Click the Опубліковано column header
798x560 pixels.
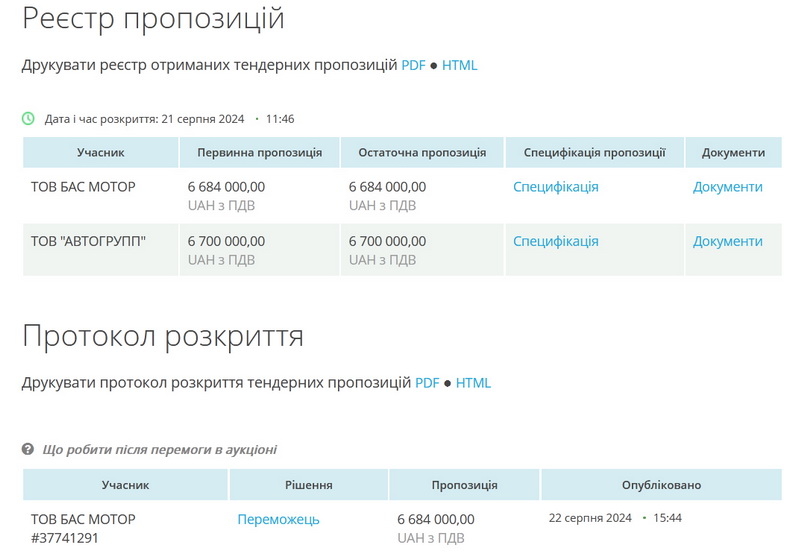[x=661, y=485]
